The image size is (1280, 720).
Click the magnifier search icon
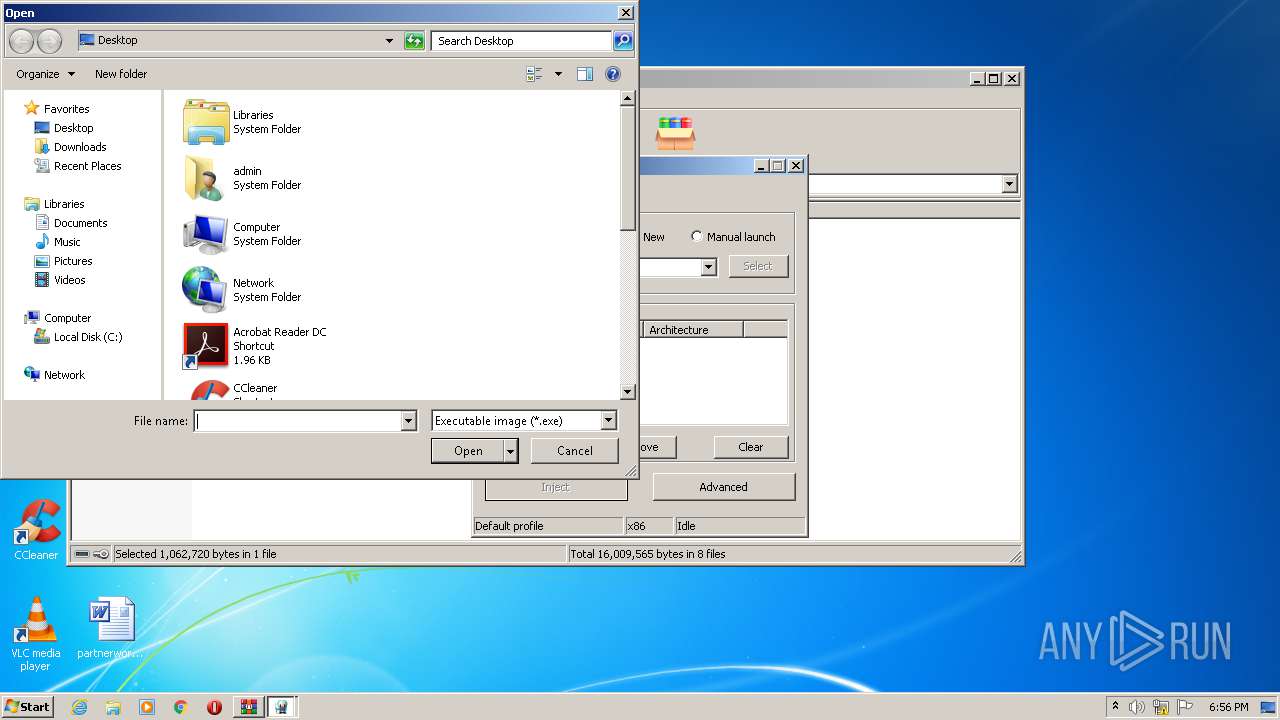[x=623, y=41]
